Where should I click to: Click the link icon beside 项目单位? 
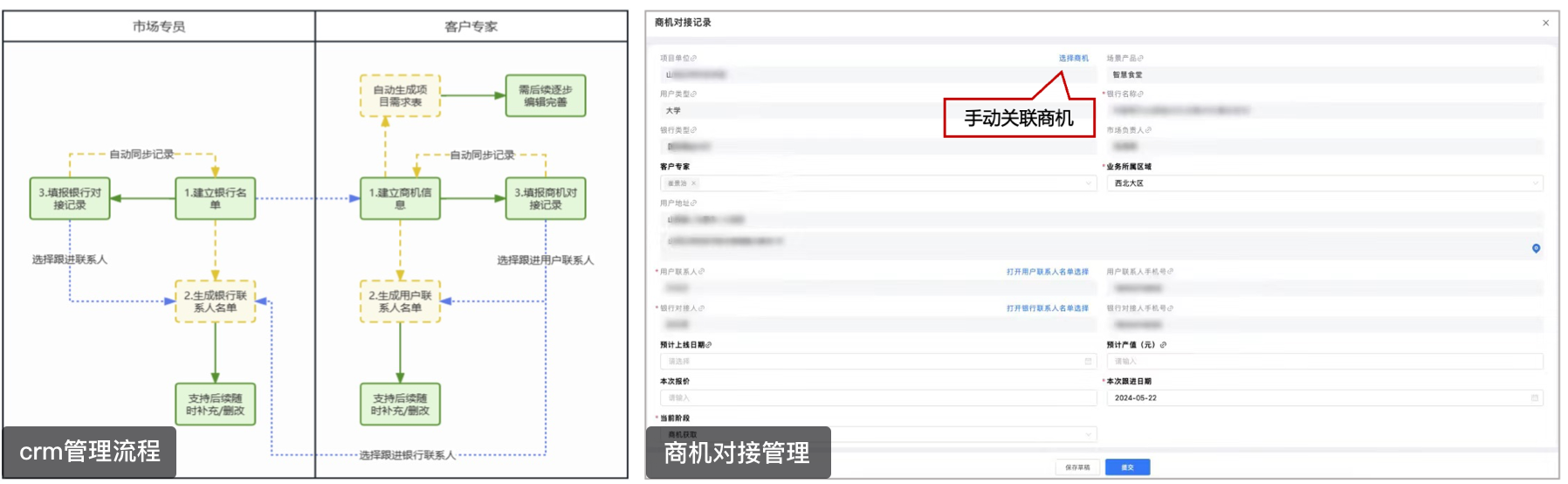pyautogui.click(x=693, y=59)
